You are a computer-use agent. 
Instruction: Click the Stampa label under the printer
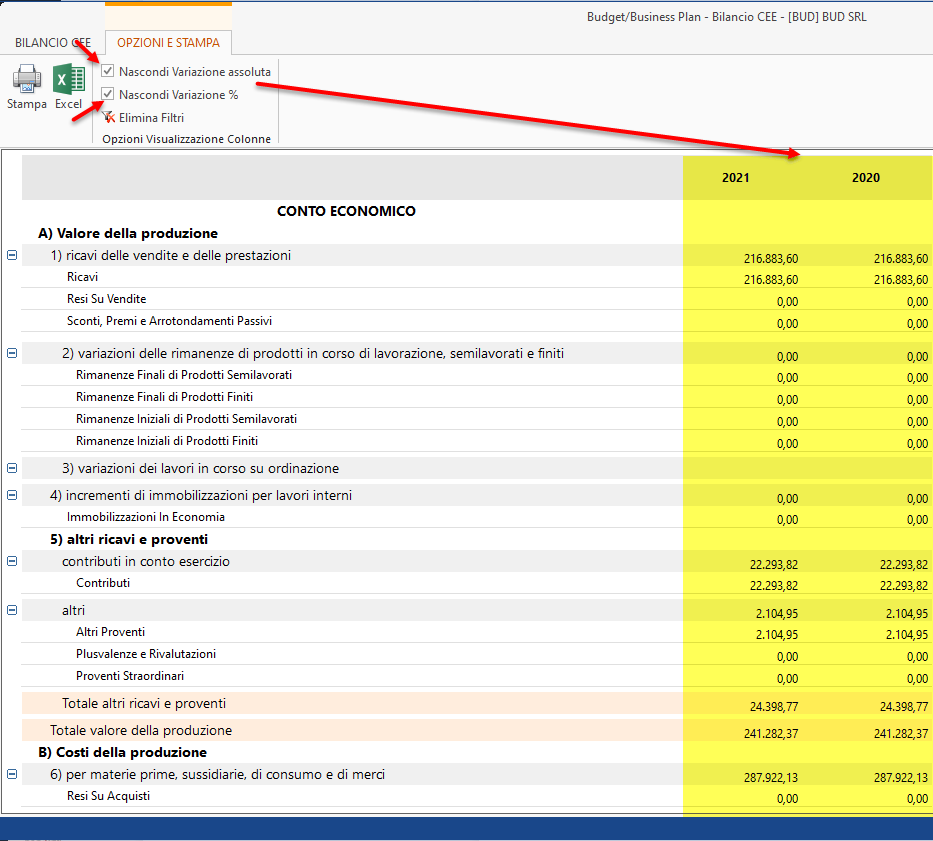click(x=27, y=104)
